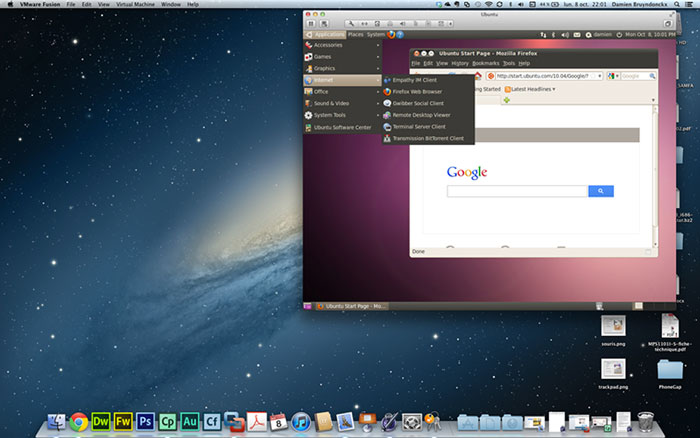Open the list all tabs arrow in Firefox
Image resolution: width=700 pixels, height=438 pixels.
click(653, 100)
